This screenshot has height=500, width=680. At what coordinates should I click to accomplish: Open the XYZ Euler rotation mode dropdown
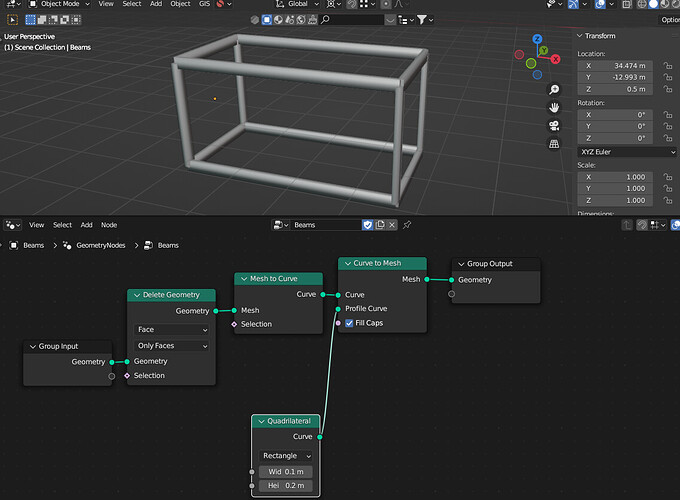[627, 152]
